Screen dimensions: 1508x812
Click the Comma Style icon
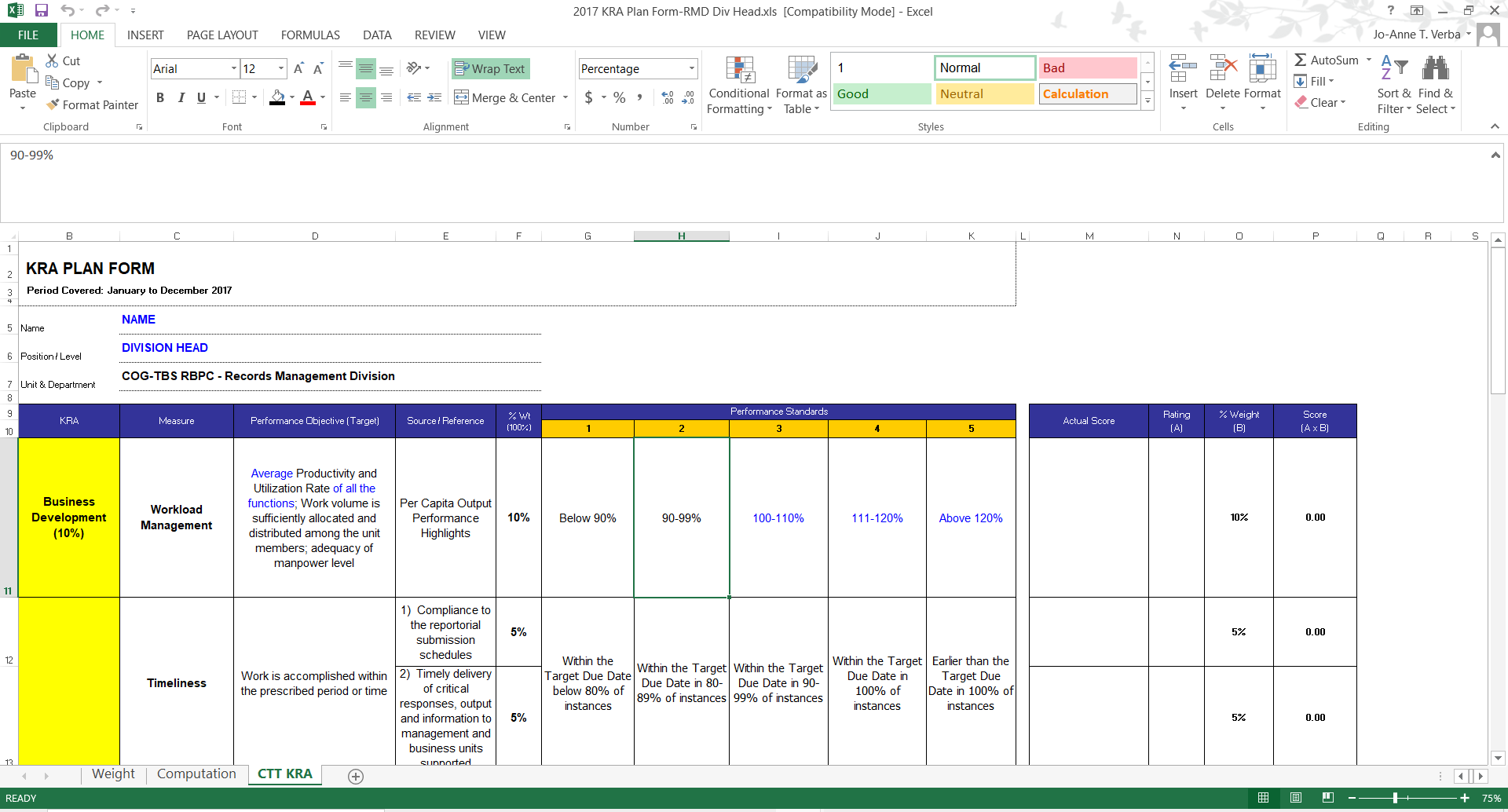coord(640,97)
